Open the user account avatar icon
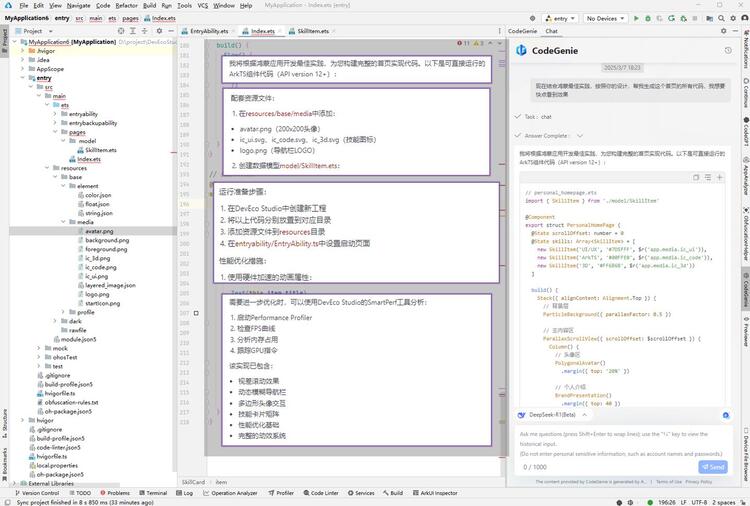Screen dimensions: 750x506 745,18
